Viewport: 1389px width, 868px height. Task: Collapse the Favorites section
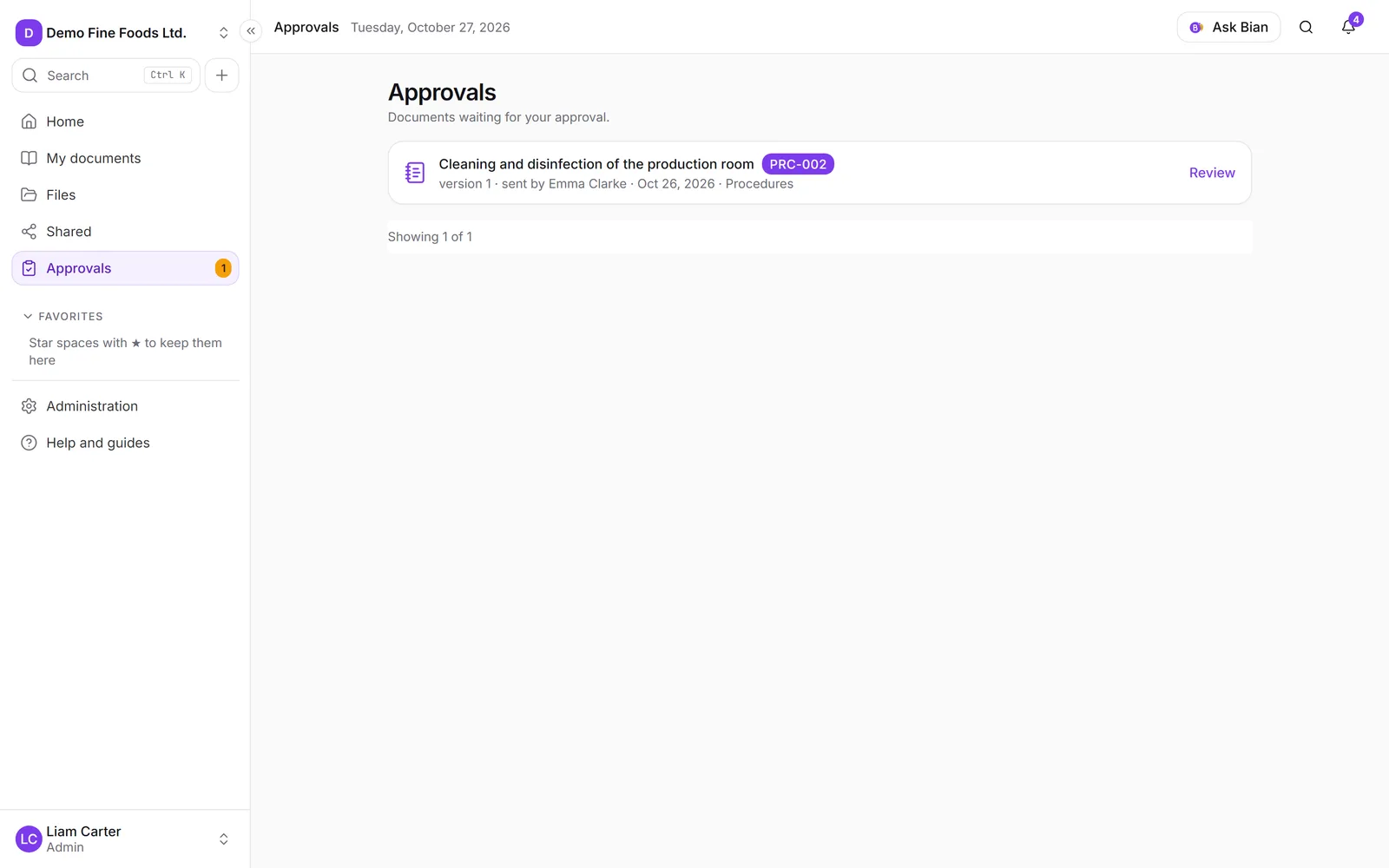point(63,317)
